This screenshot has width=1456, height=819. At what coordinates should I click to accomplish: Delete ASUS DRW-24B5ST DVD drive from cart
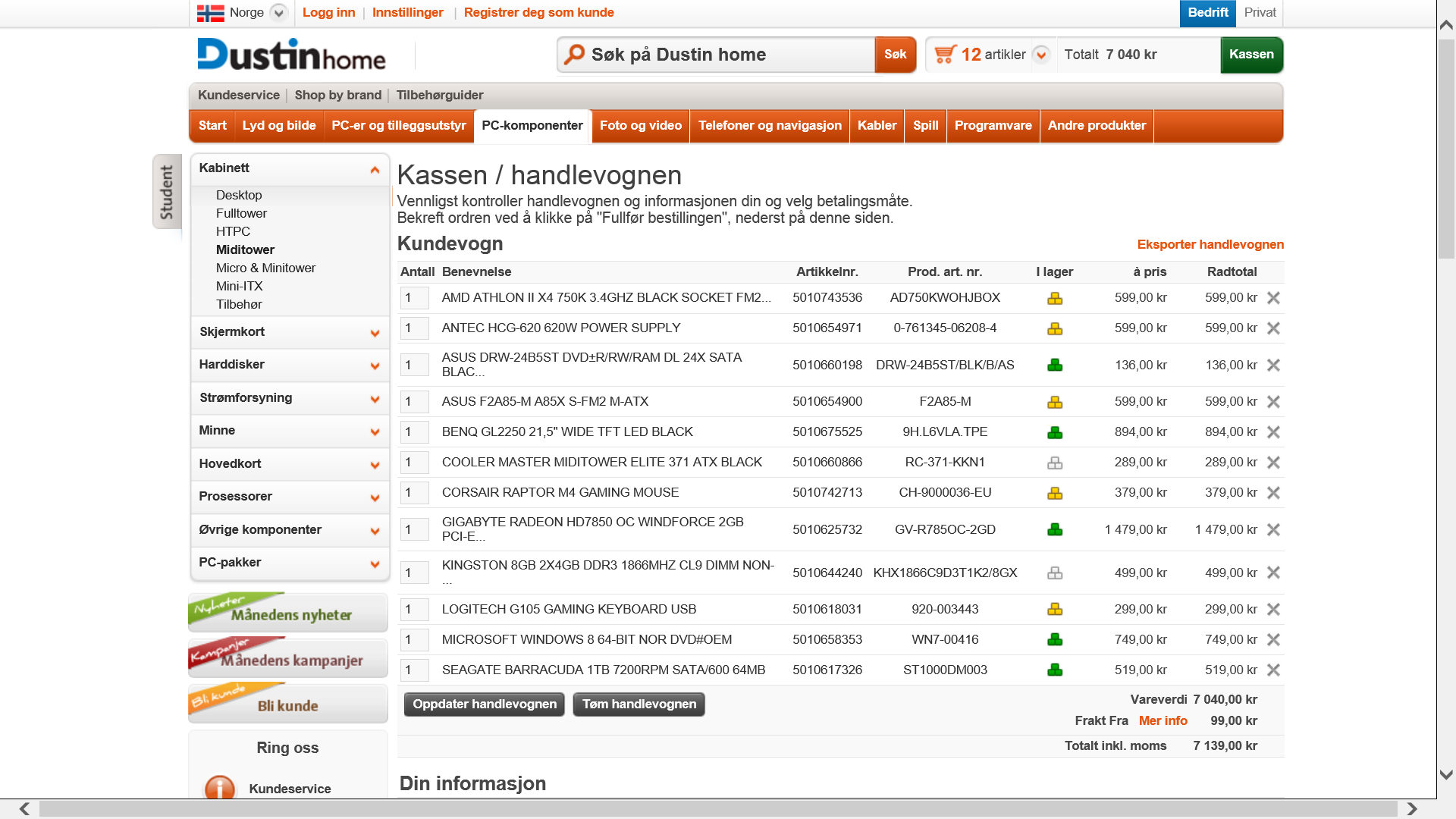click(x=1273, y=366)
